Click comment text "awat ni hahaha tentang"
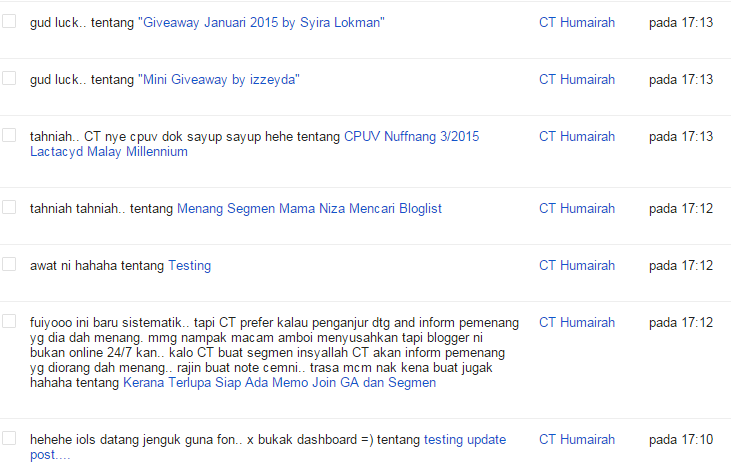The width and height of the screenshot is (731, 476). tap(97, 265)
